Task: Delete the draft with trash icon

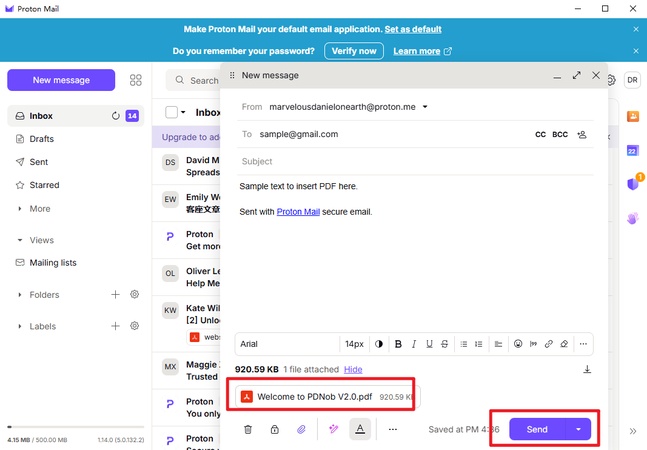Action: (x=248, y=429)
